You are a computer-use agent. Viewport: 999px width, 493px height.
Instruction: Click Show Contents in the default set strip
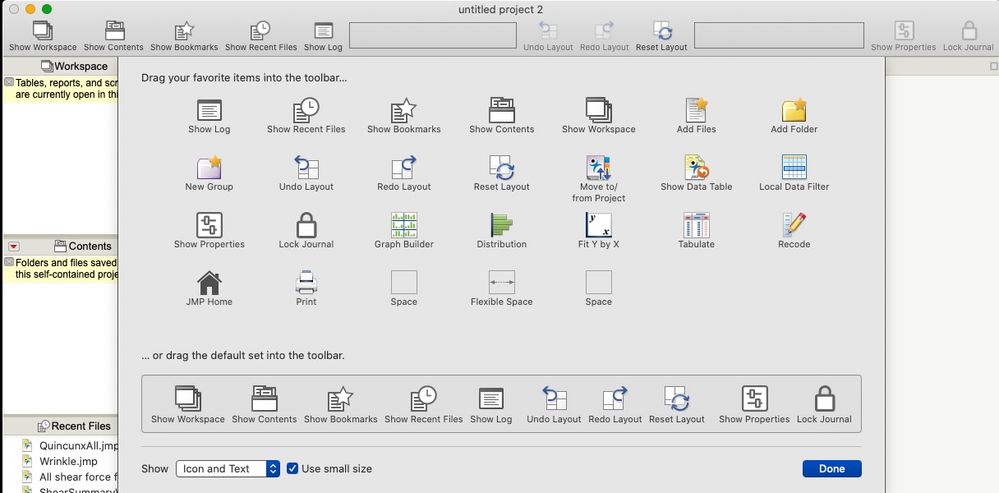(x=264, y=404)
